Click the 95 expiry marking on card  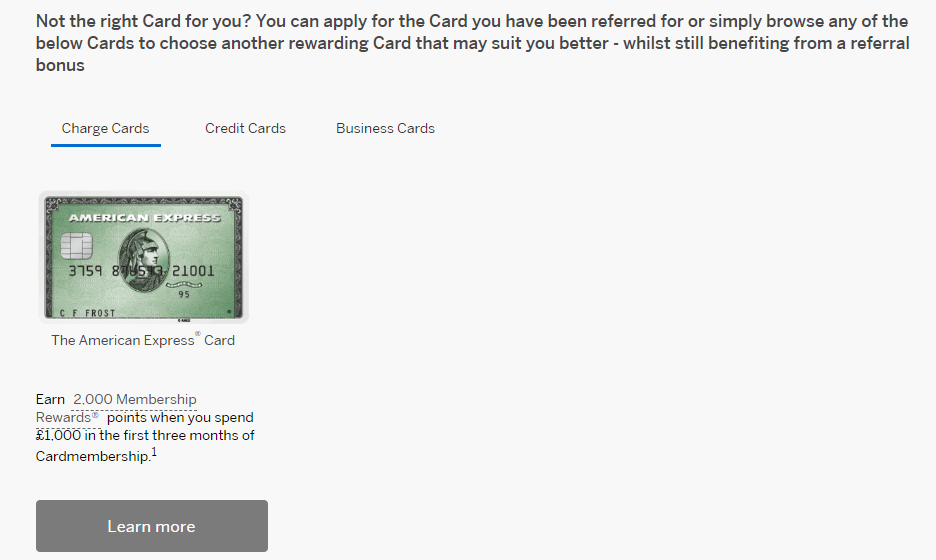[184, 295]
